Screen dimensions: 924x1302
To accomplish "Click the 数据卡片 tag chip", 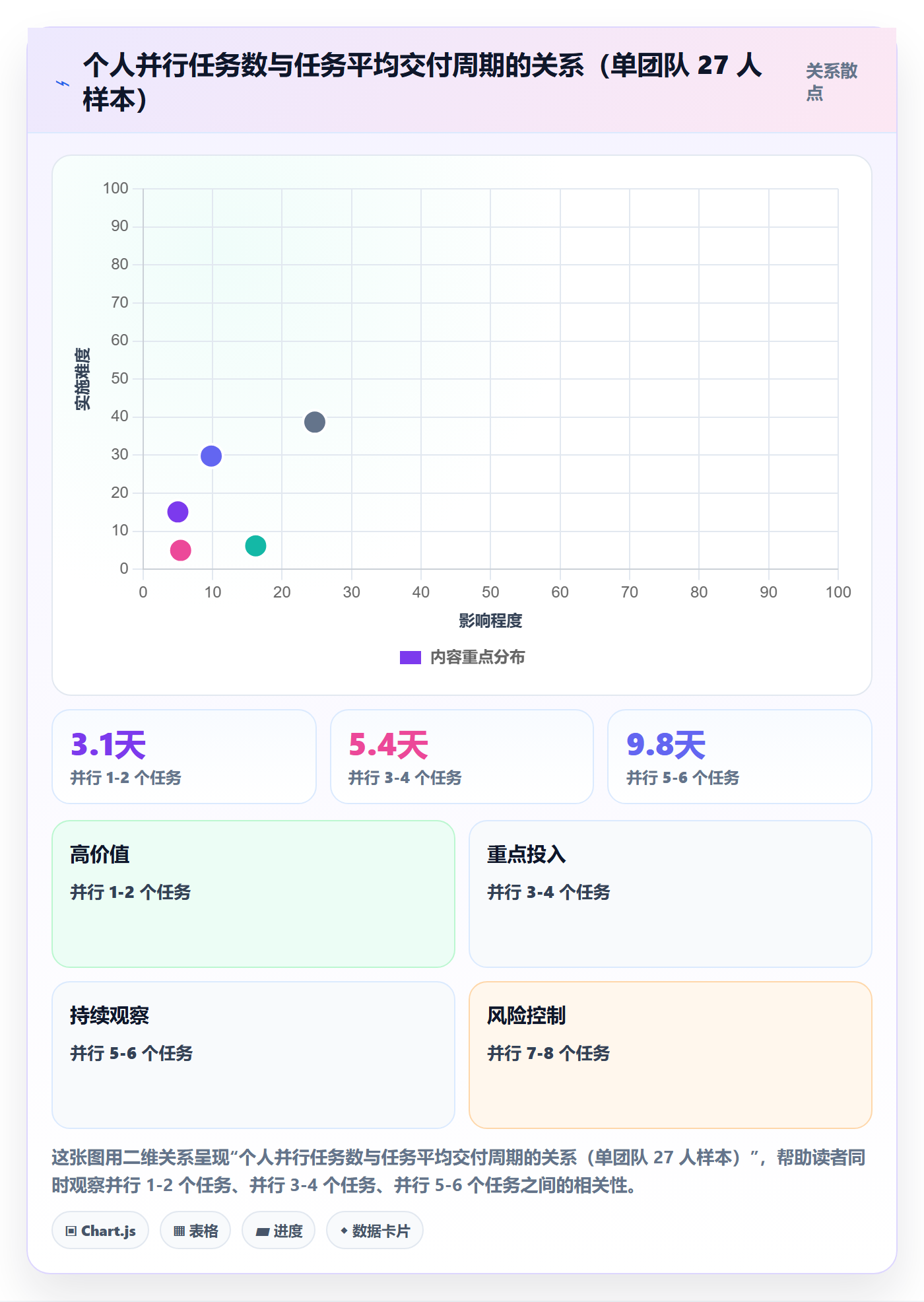I will coord(375,1231).
